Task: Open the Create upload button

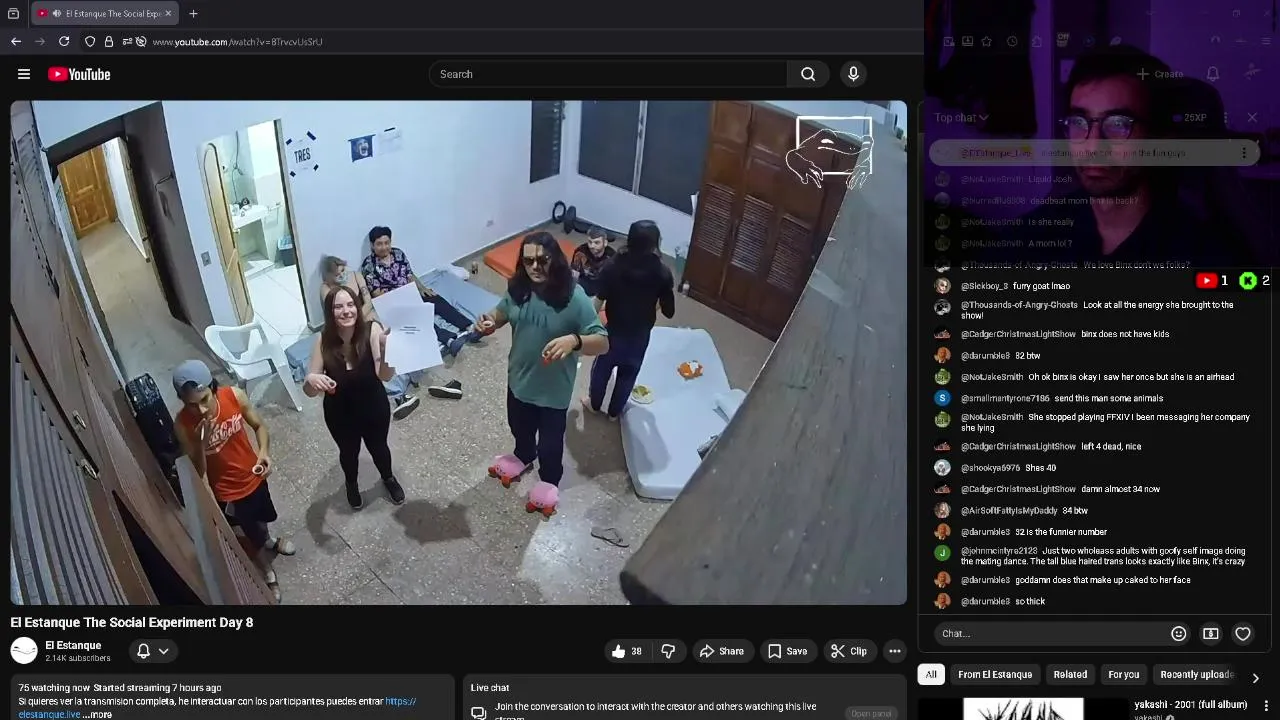Action: (1160, 74)
